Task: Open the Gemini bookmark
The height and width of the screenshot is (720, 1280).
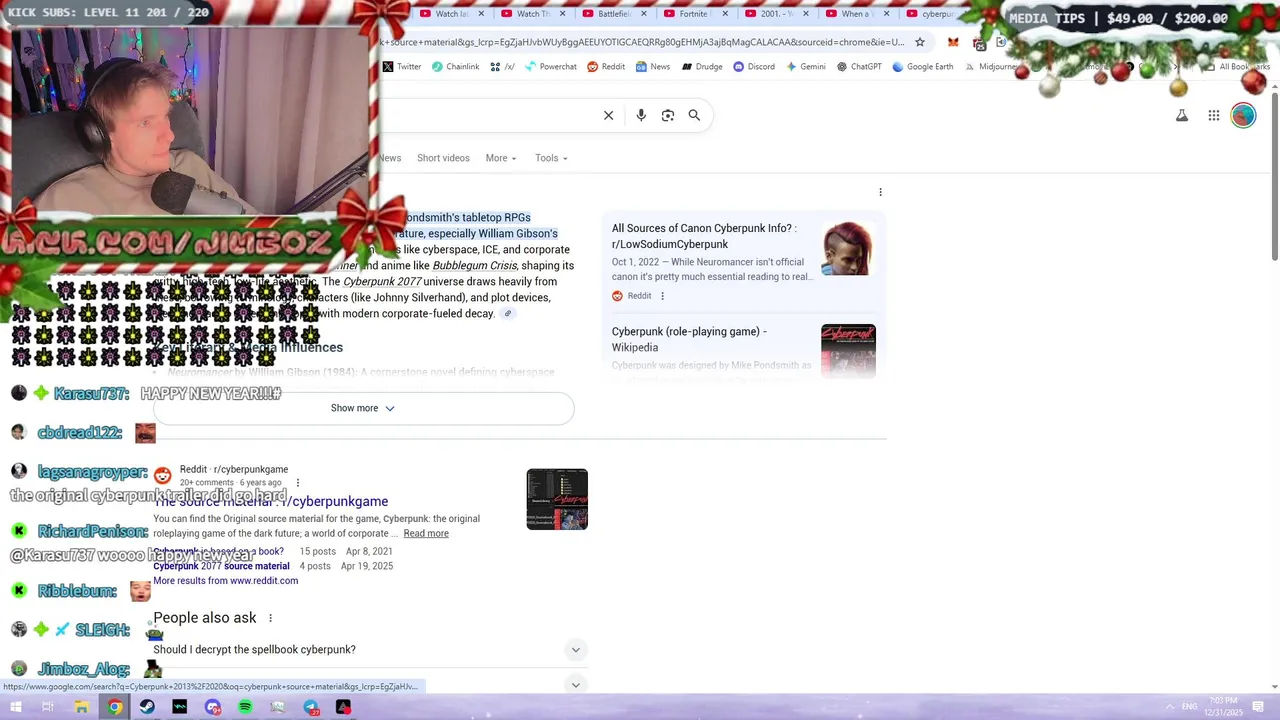Action: click(806, 67)
